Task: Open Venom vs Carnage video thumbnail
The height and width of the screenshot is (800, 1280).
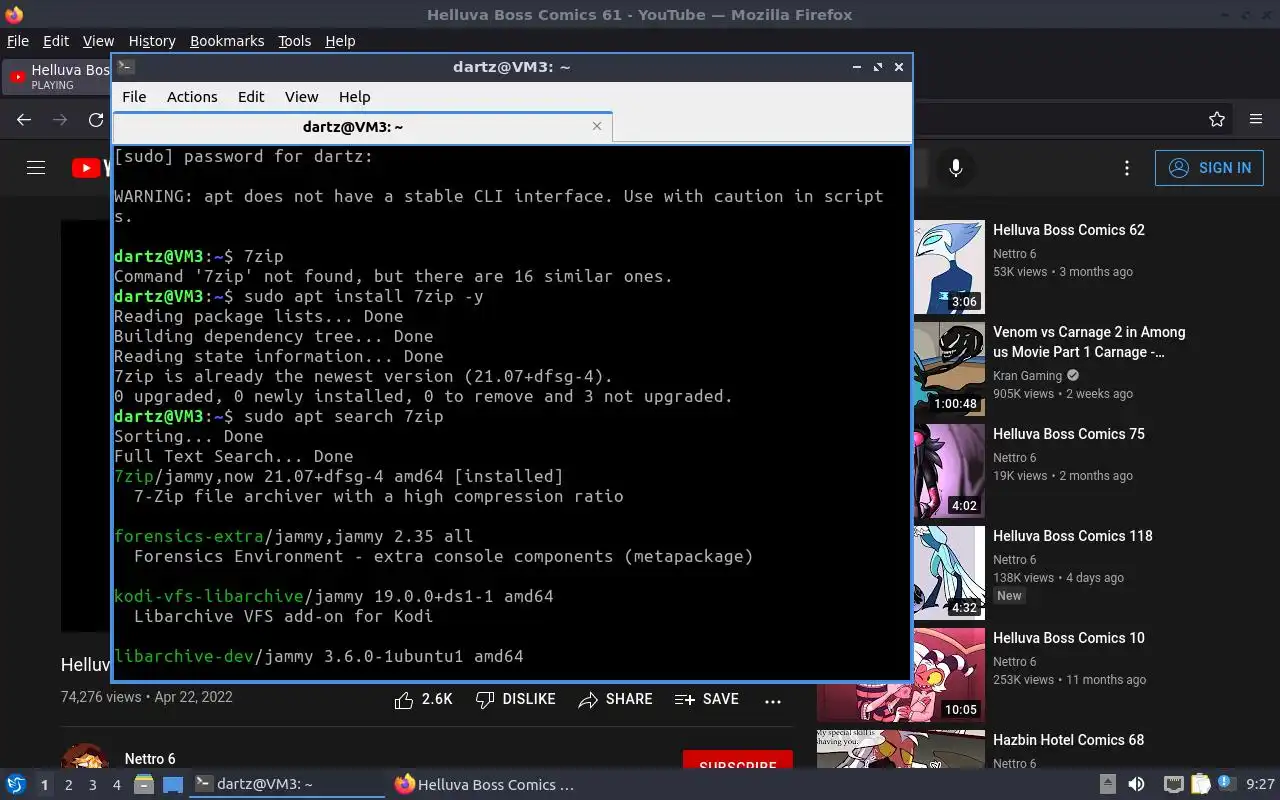Action: point(949,369)
